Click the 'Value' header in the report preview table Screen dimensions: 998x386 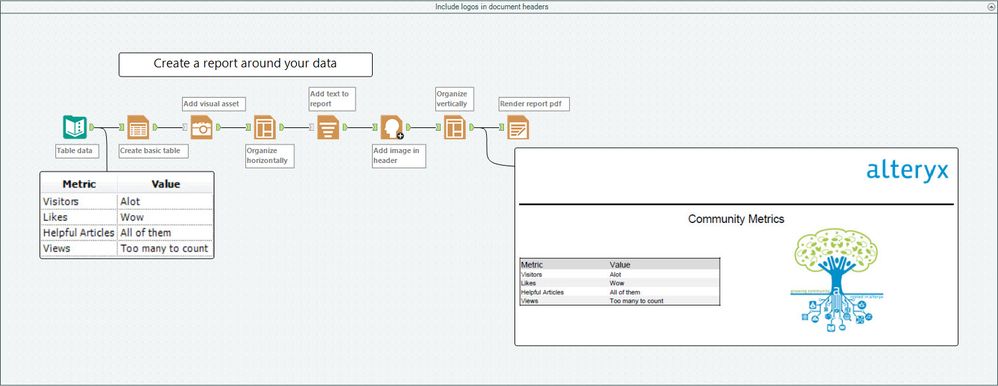620,264
